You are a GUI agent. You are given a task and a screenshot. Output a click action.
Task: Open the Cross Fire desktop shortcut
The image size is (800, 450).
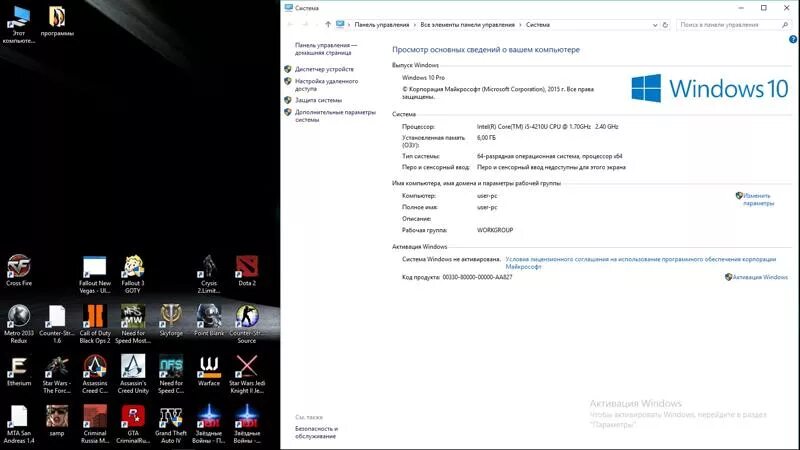pos(19,270)
